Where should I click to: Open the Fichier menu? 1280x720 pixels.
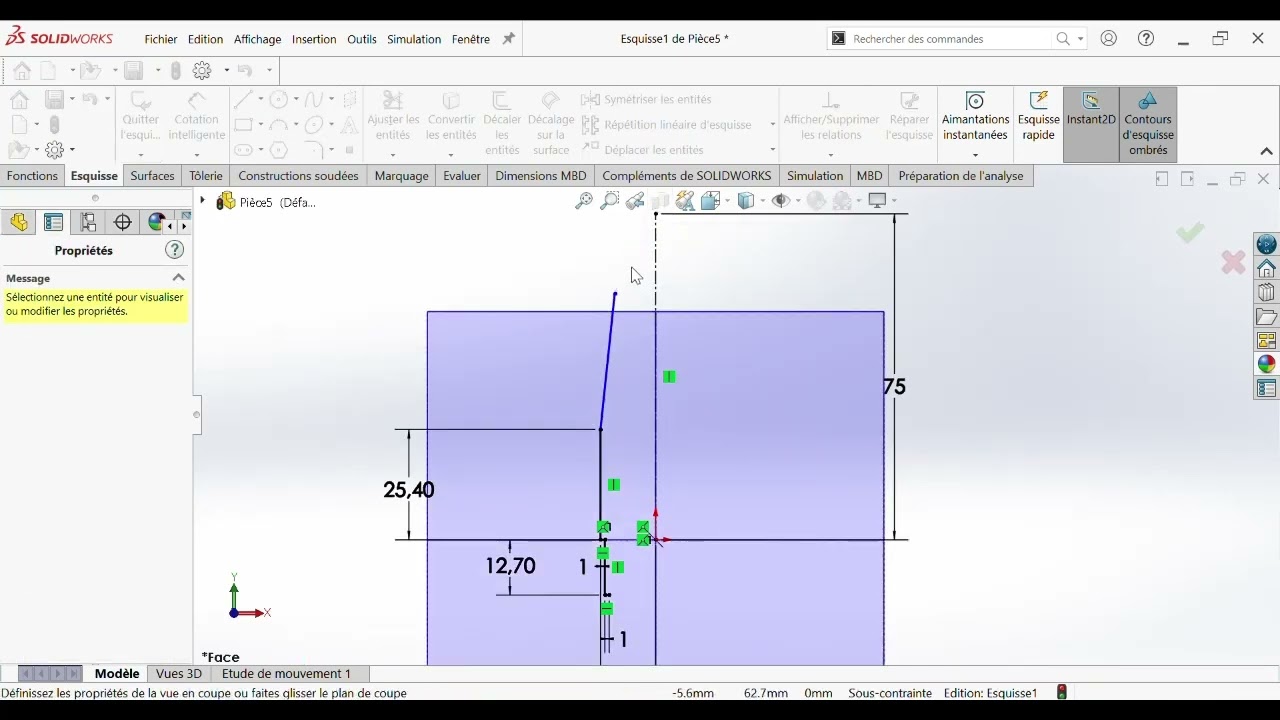click(x=160, y=39)
